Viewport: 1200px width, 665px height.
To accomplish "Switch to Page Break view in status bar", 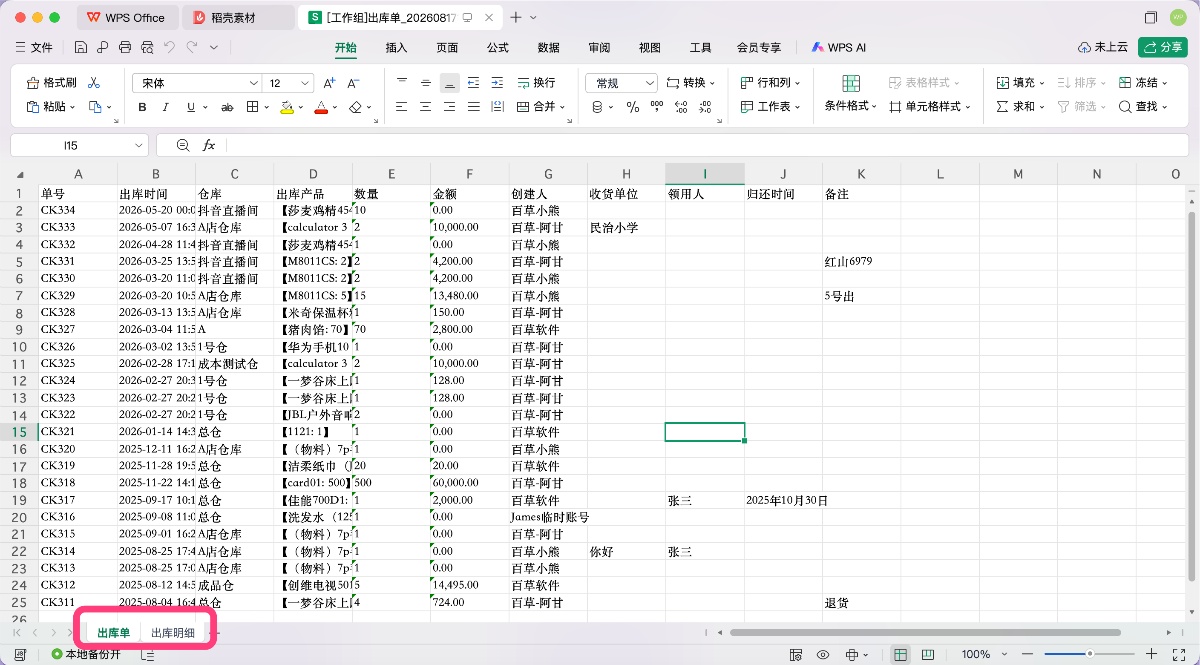I will point(926,654).
